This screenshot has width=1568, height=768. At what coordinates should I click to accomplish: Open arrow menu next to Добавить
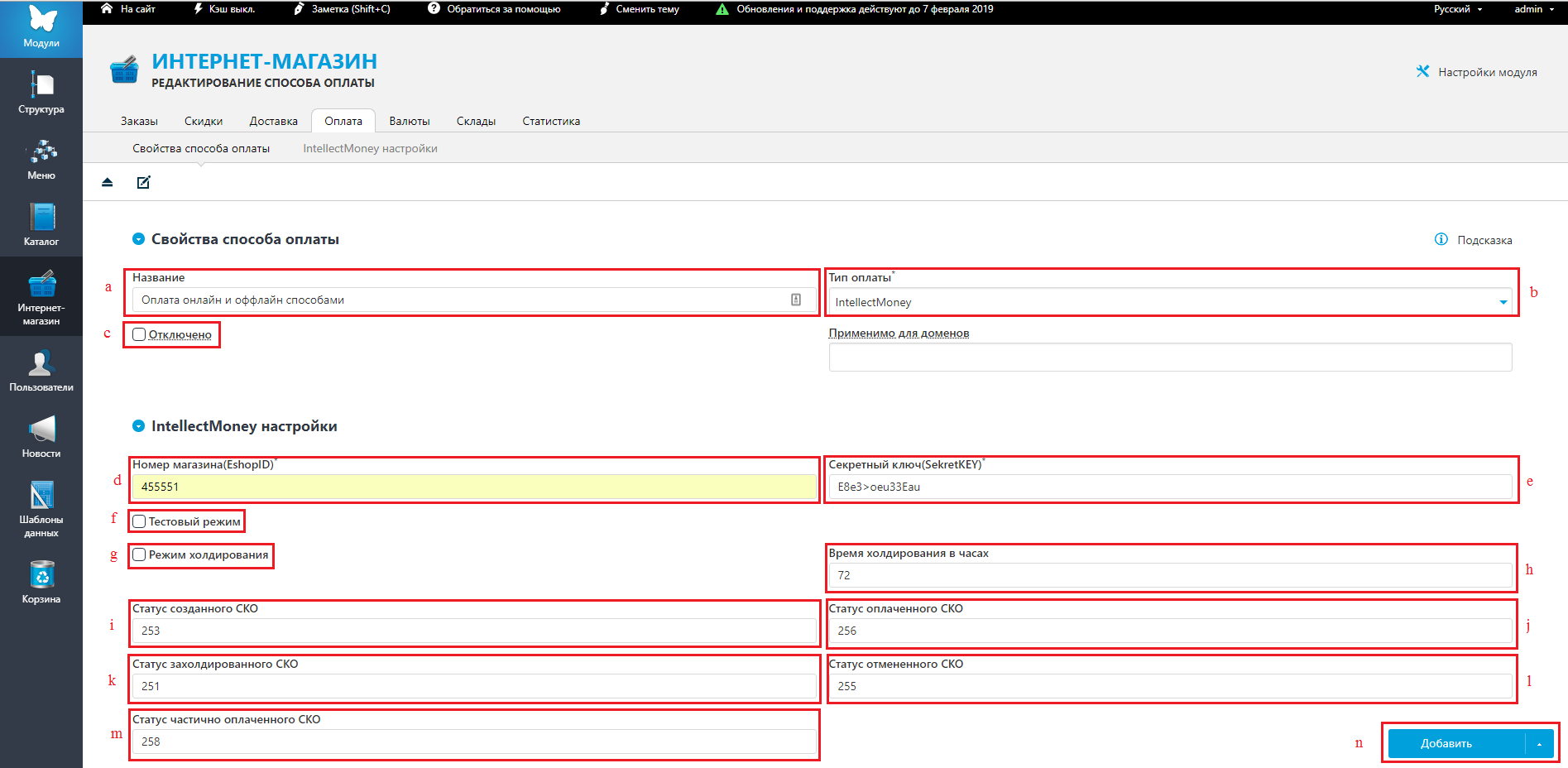click(x=1539, y=743)
